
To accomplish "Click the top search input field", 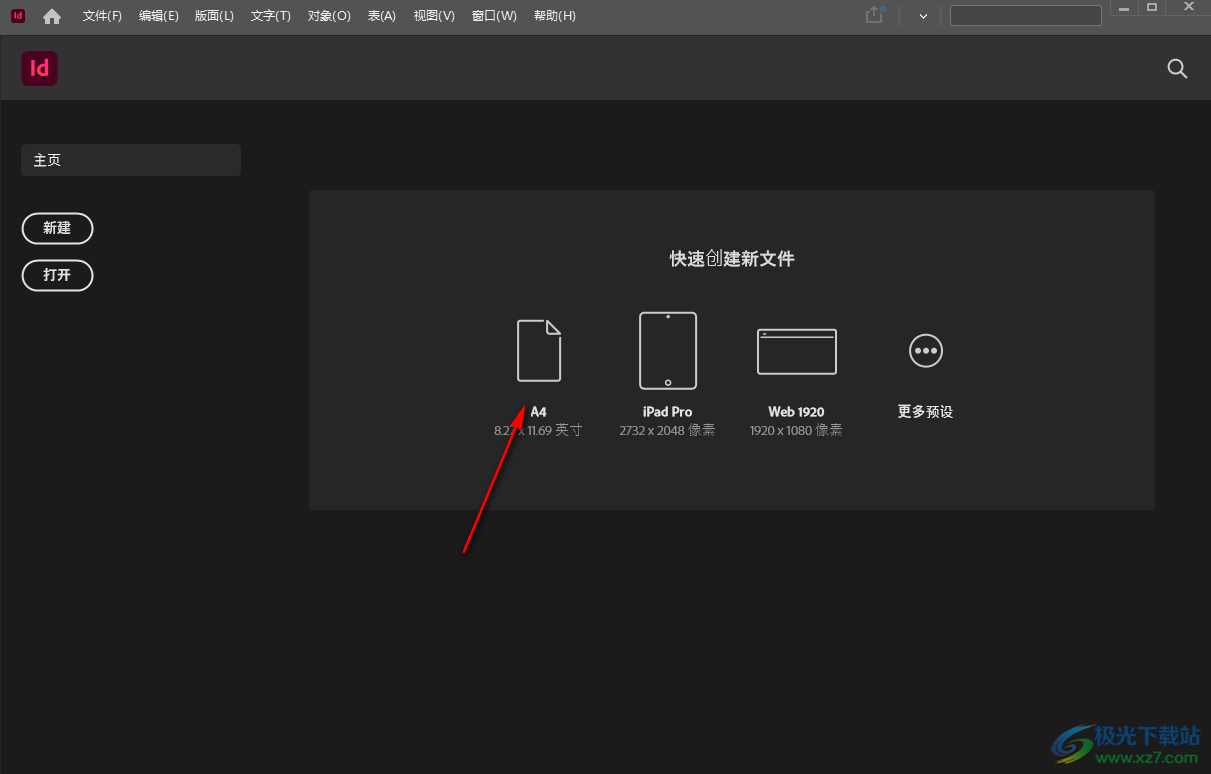I will [1026, 15].
